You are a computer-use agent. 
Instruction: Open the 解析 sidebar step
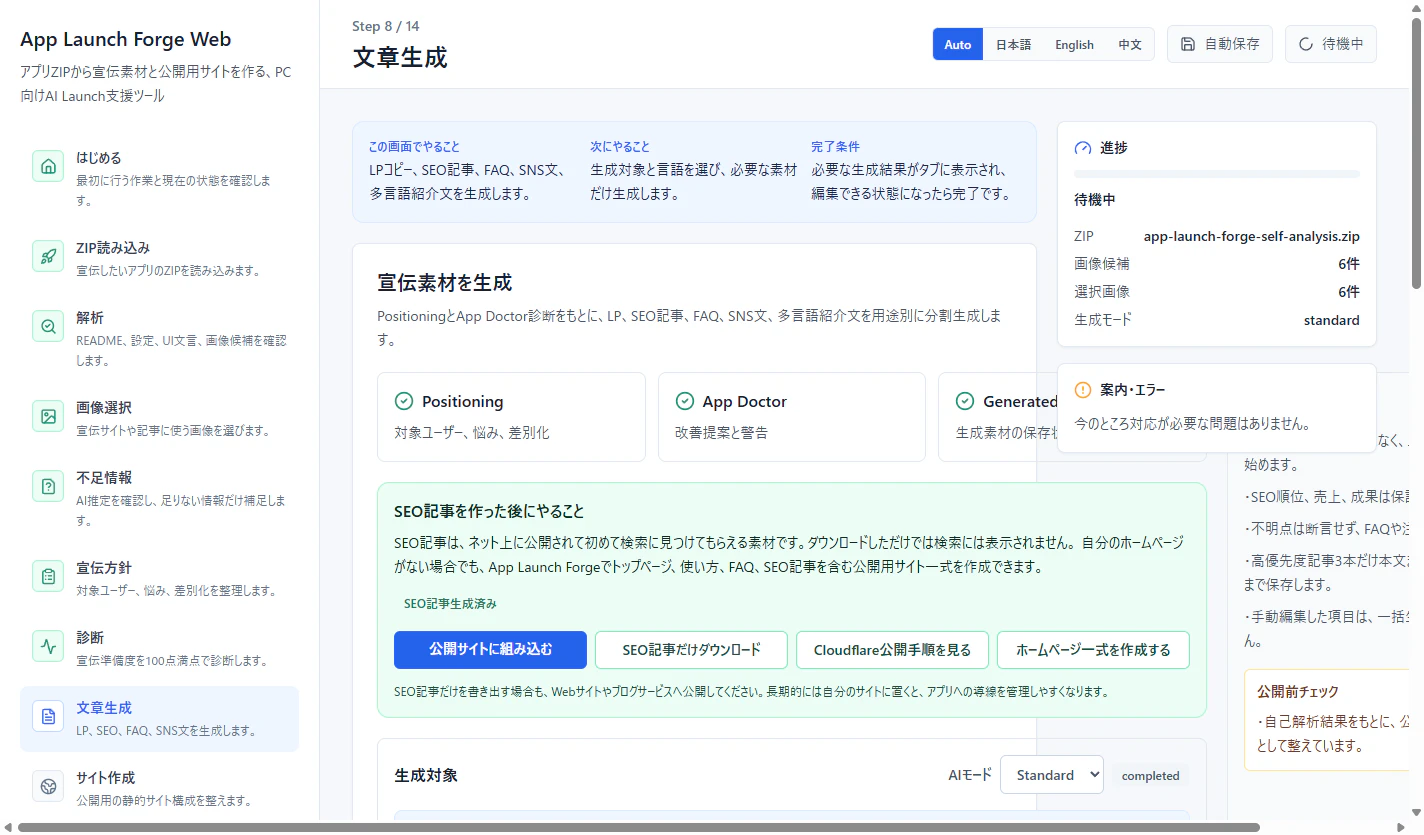pyautogui.click(x=160, y=339)
